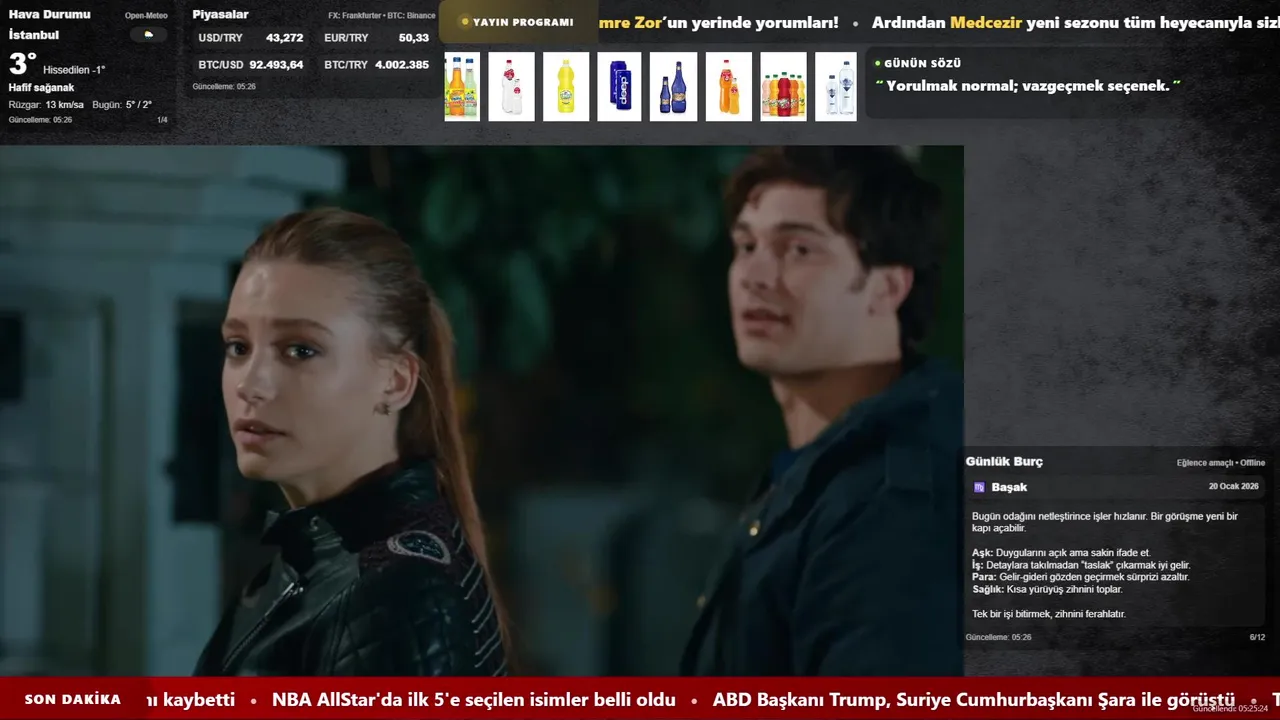The width and height of the screenshot is (1280, 720).
Task: Click the Virgo zodiac icon beside Başak
Action: pos(980,487)
